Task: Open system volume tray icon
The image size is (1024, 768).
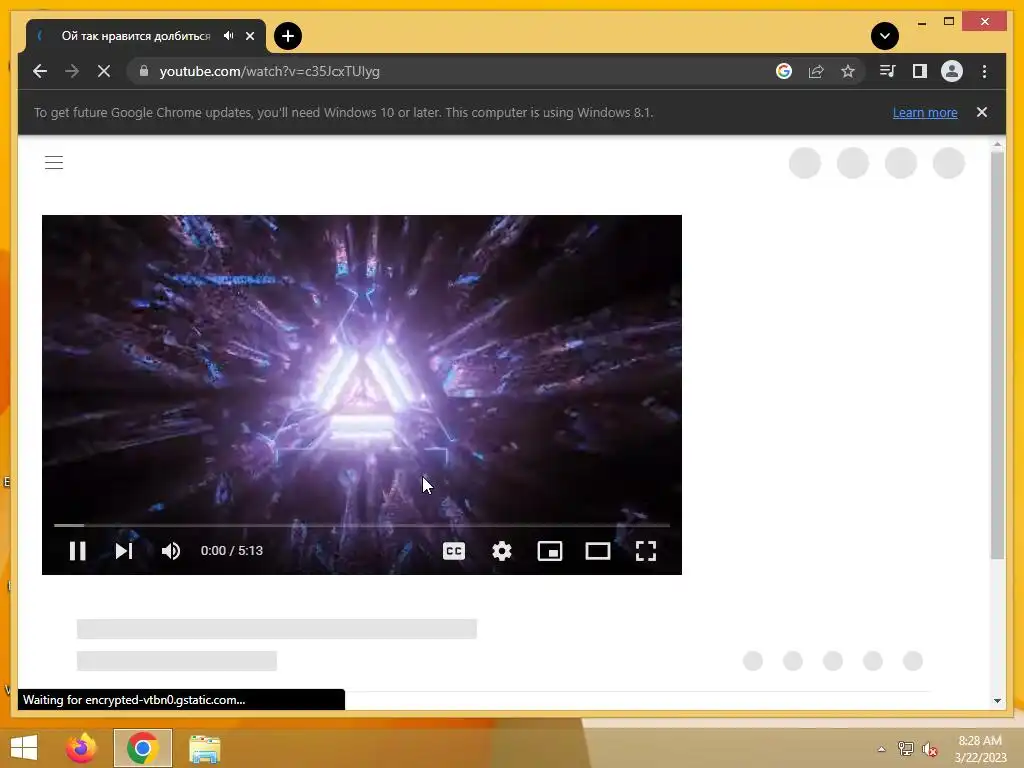Action: pyautogui.click(x=930, y=749)
